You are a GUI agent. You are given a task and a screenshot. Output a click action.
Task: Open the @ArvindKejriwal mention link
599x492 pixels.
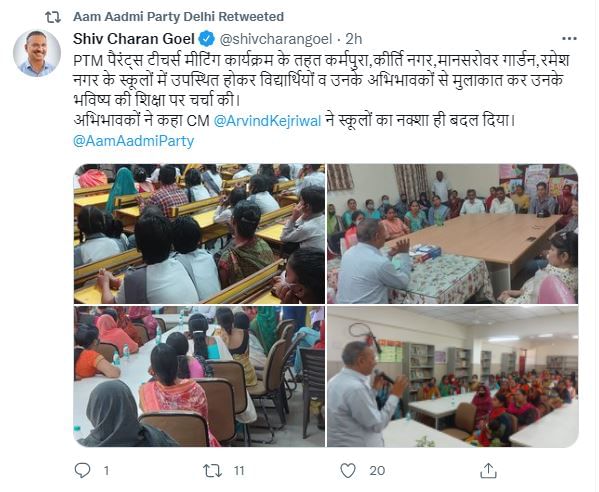(267, 121)
